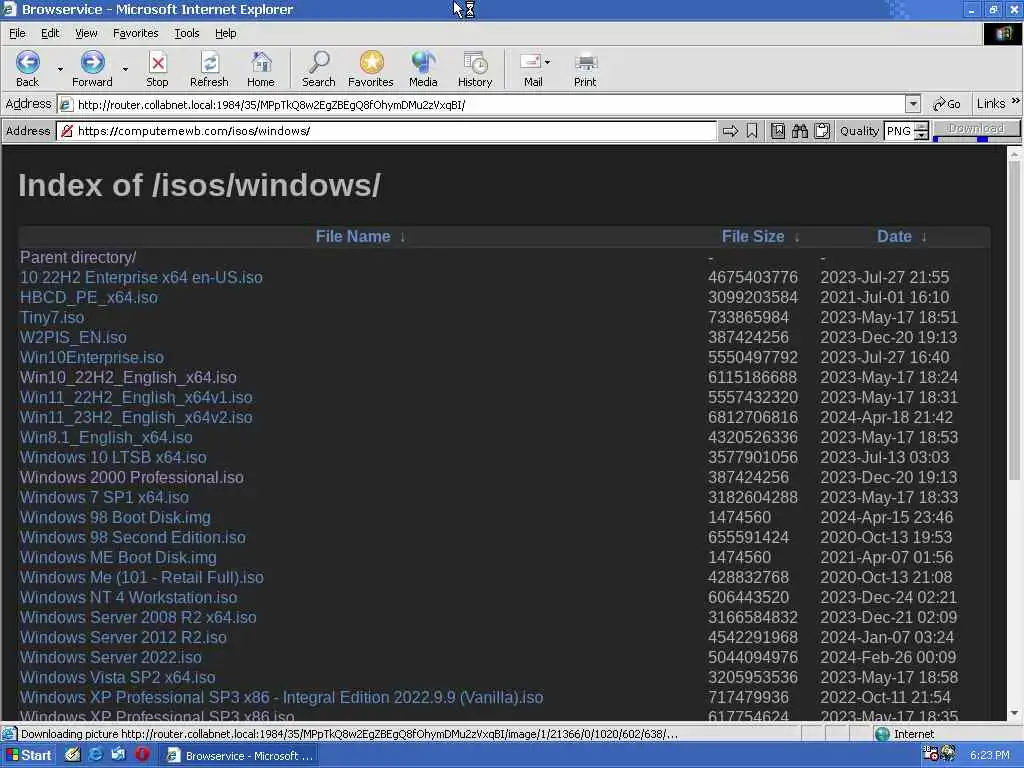Open the Favorites toolbar pane
1024x768 pixels.
coord(370,69)
